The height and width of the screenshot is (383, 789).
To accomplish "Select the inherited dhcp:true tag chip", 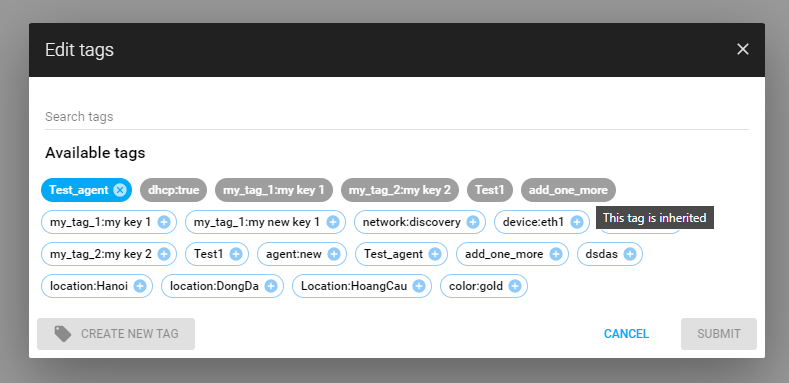I will tap(174, 190).
